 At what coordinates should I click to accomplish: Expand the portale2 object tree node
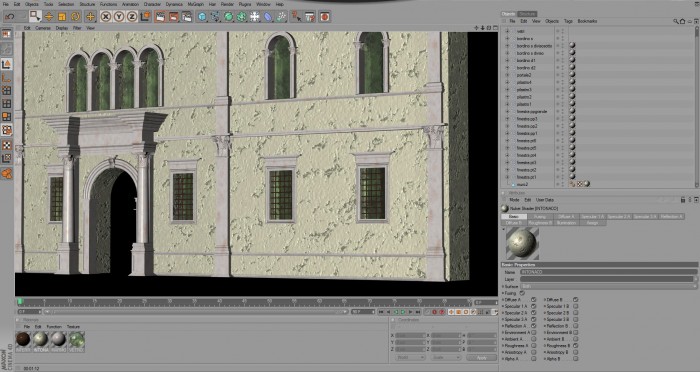[507, 75]
